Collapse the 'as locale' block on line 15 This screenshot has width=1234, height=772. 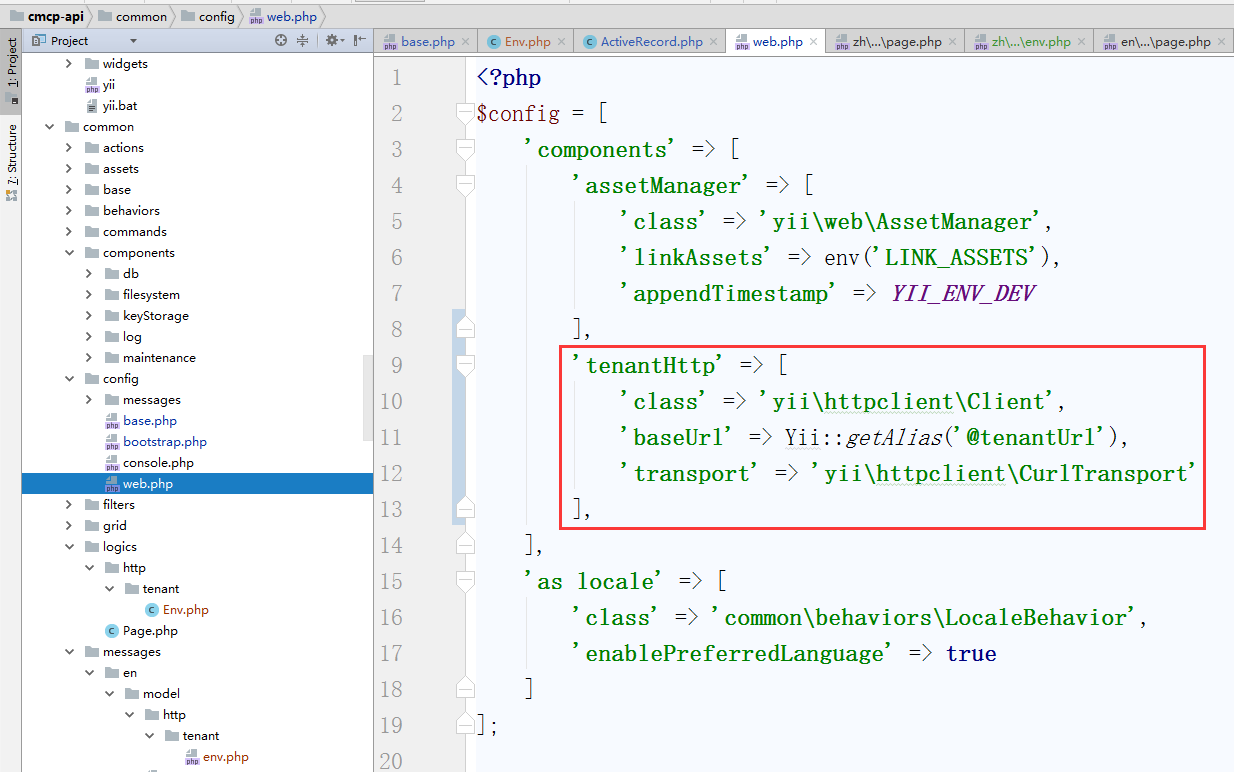pos(464,581)
